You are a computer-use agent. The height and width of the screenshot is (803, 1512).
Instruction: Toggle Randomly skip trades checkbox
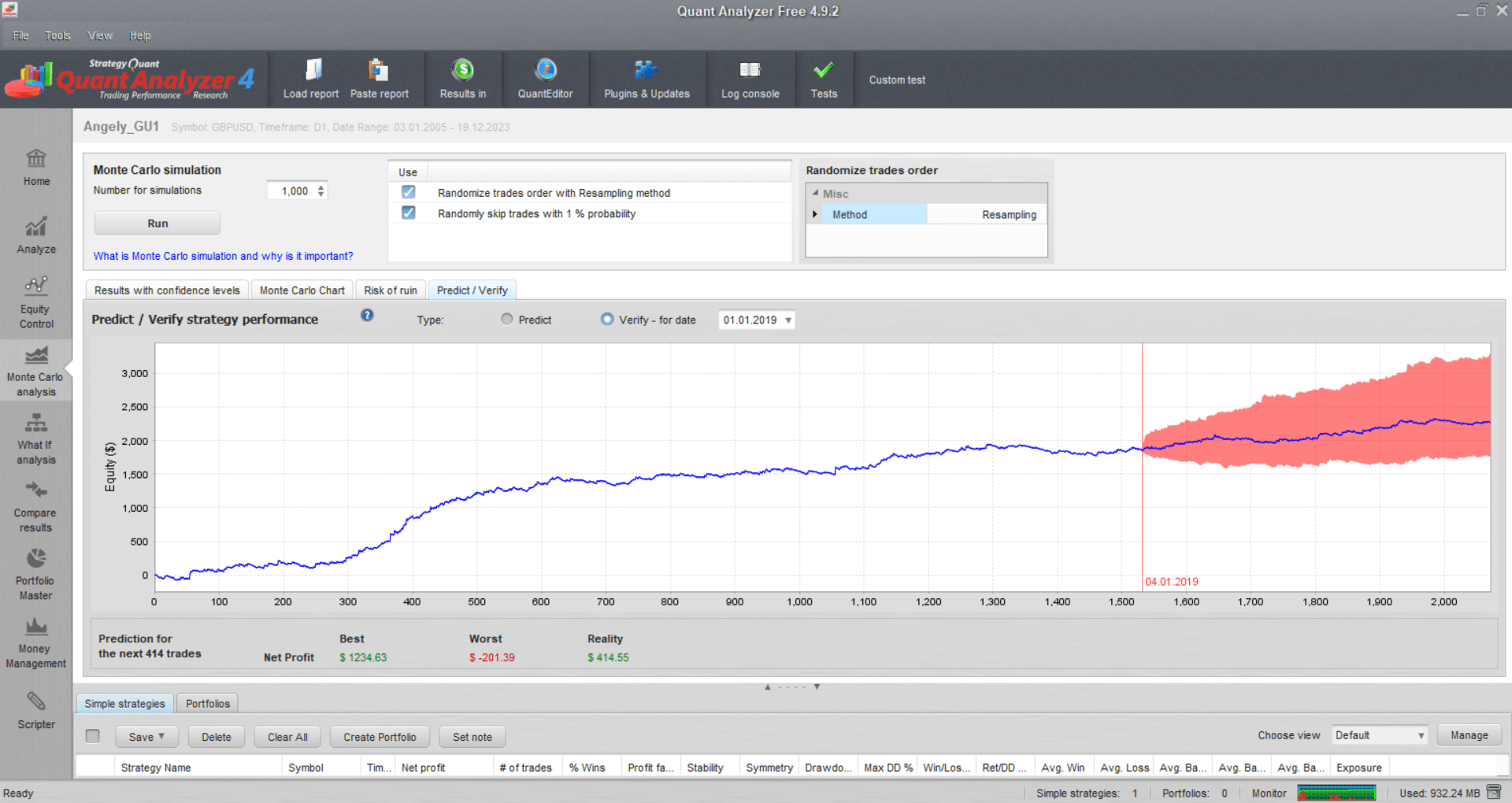(408, 213)
